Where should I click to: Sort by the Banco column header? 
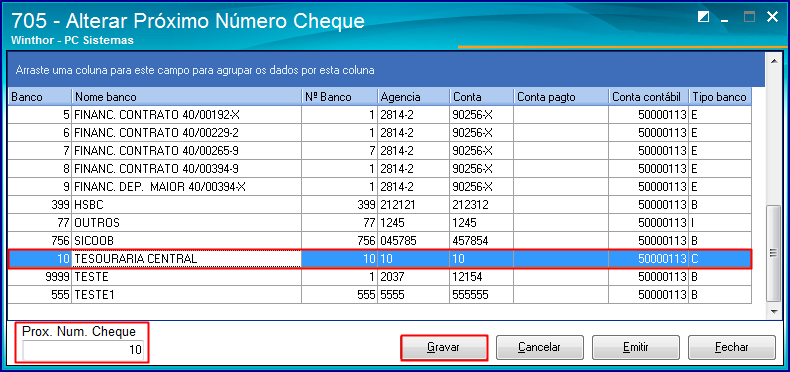(x=40, y=97)
